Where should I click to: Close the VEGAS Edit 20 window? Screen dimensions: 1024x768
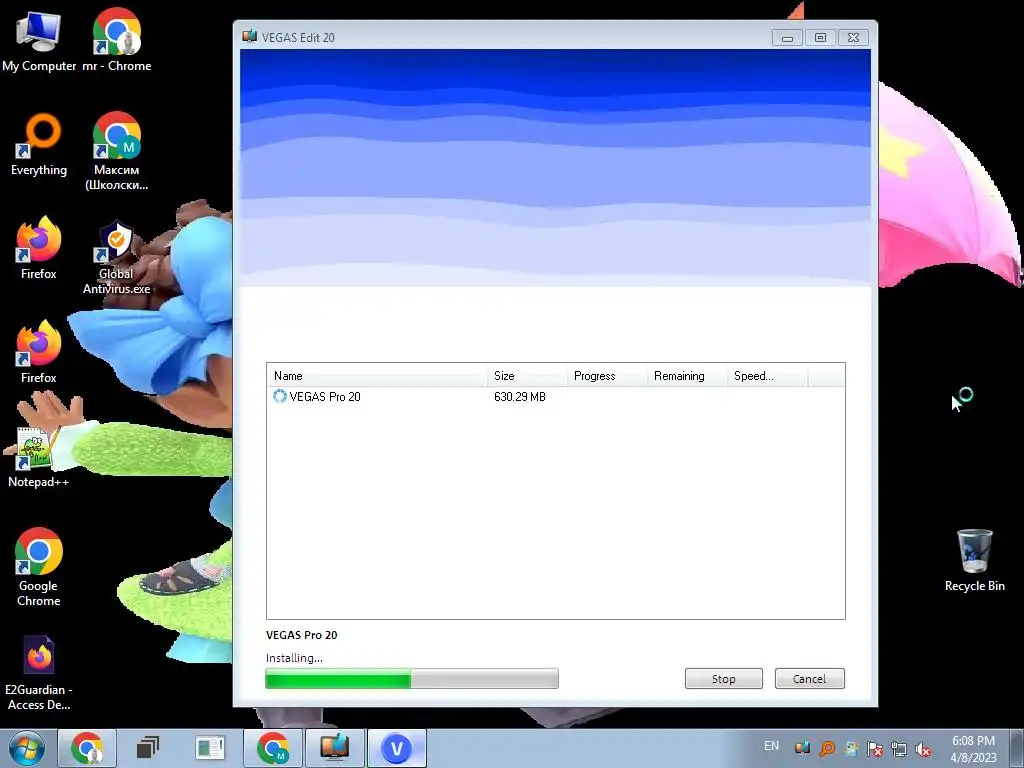tap(853, 38)
